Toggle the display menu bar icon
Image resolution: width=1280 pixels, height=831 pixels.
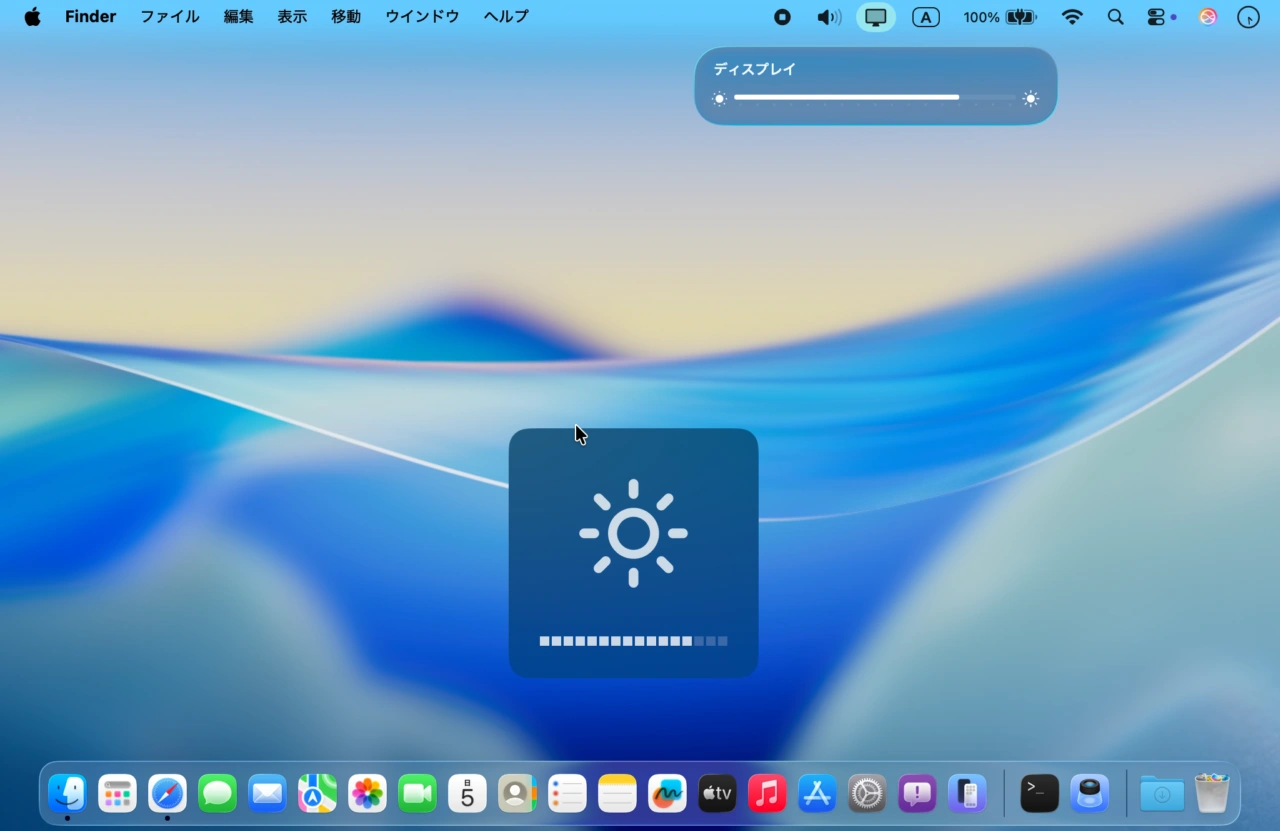(x=875, y=16)
